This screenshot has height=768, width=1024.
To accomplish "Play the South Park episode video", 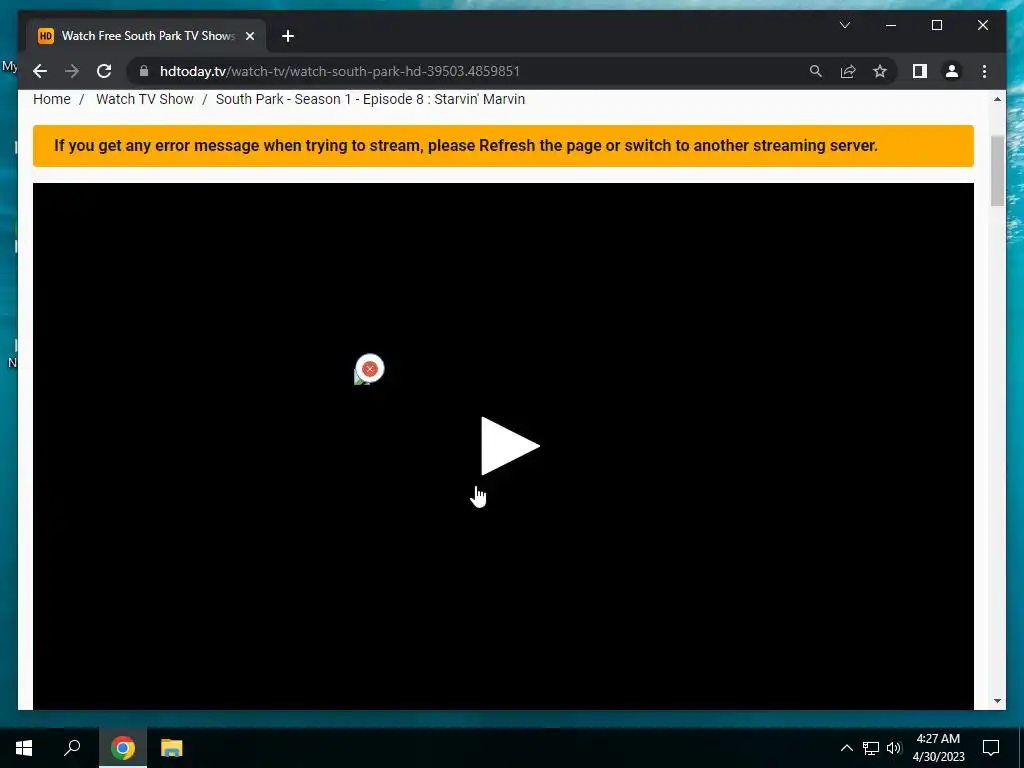I will pos(509,446).
